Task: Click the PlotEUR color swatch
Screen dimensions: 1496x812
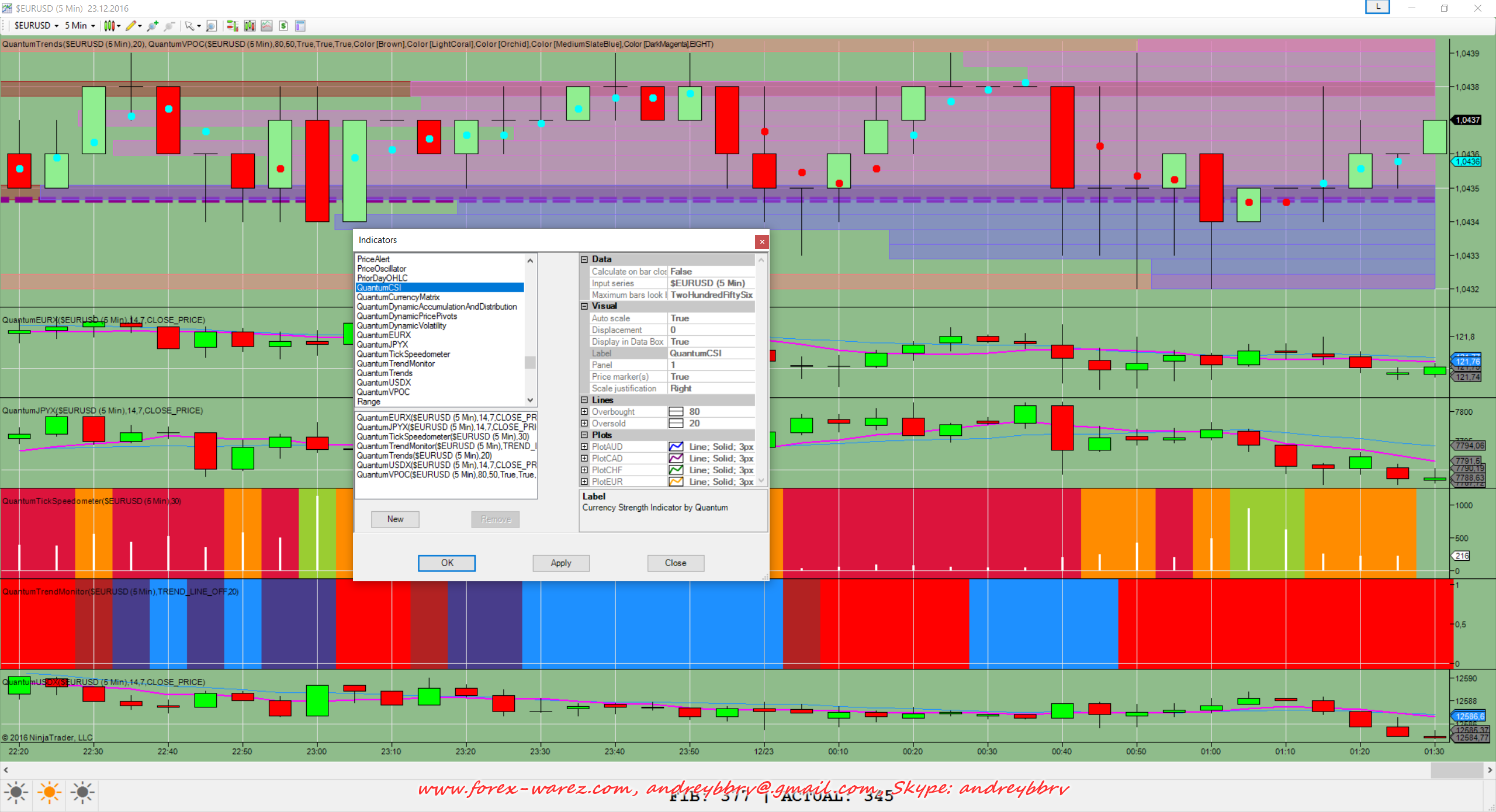Action: click(x=676, y=482)
